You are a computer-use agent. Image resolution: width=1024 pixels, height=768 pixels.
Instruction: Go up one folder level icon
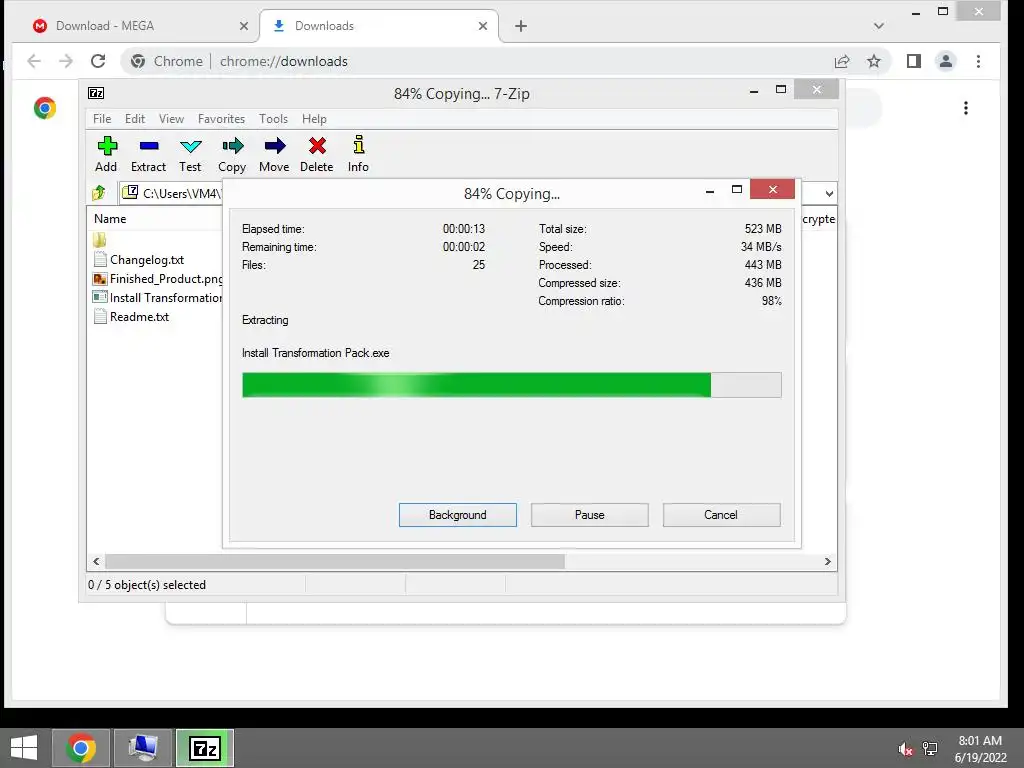pos(99,193)
